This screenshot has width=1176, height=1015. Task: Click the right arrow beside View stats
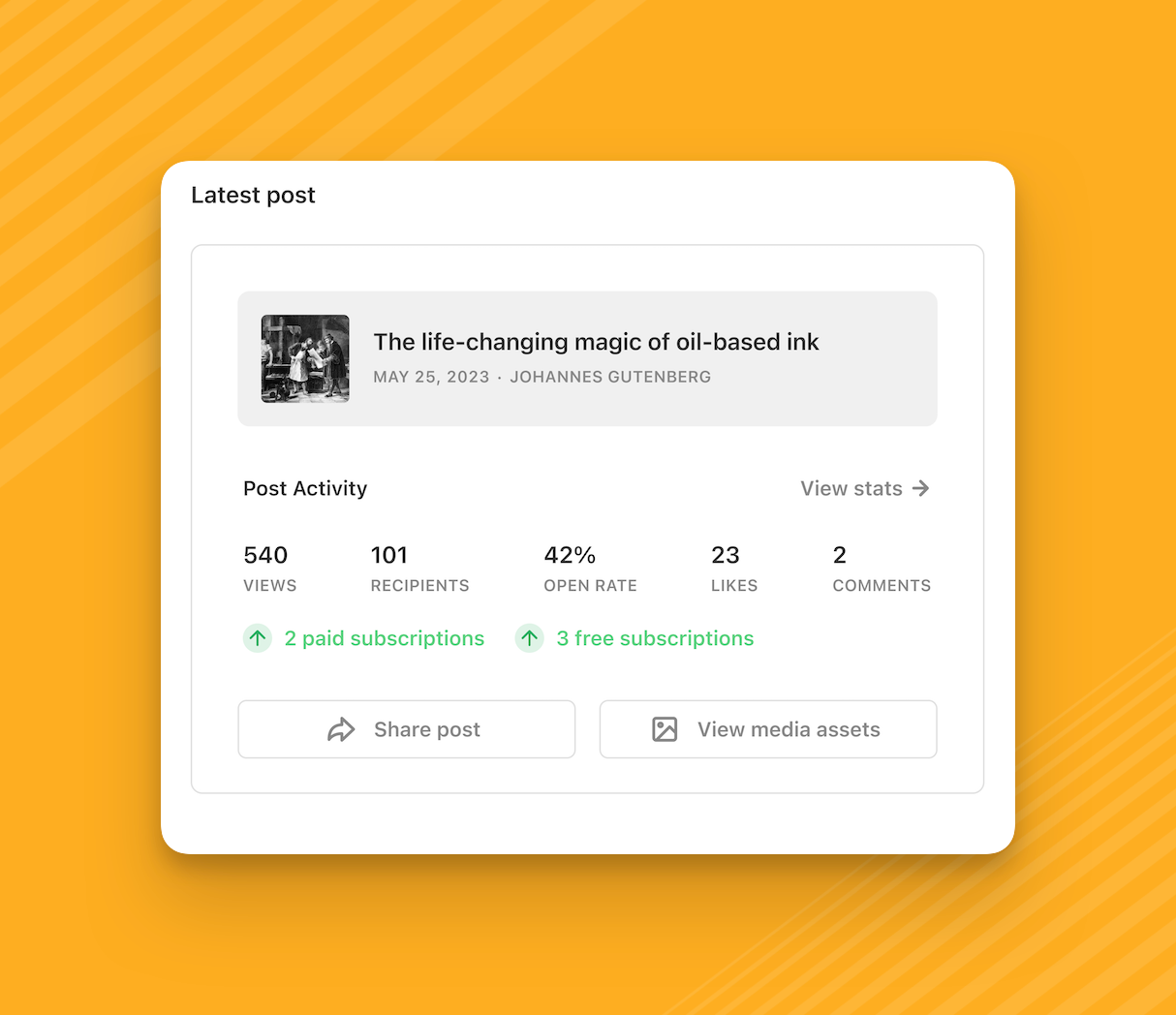921,488
